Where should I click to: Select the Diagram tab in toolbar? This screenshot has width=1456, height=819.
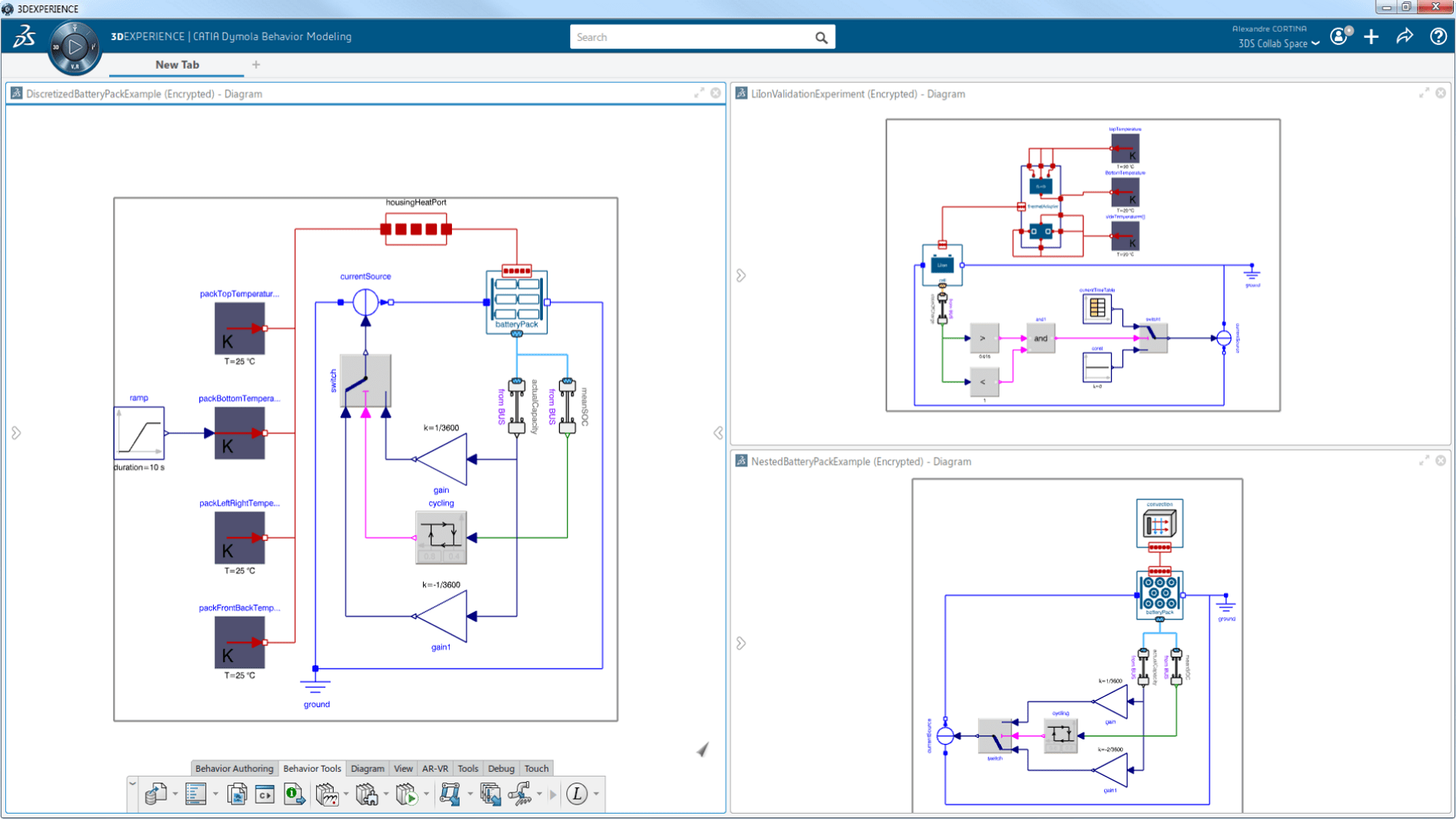(366, 768)
